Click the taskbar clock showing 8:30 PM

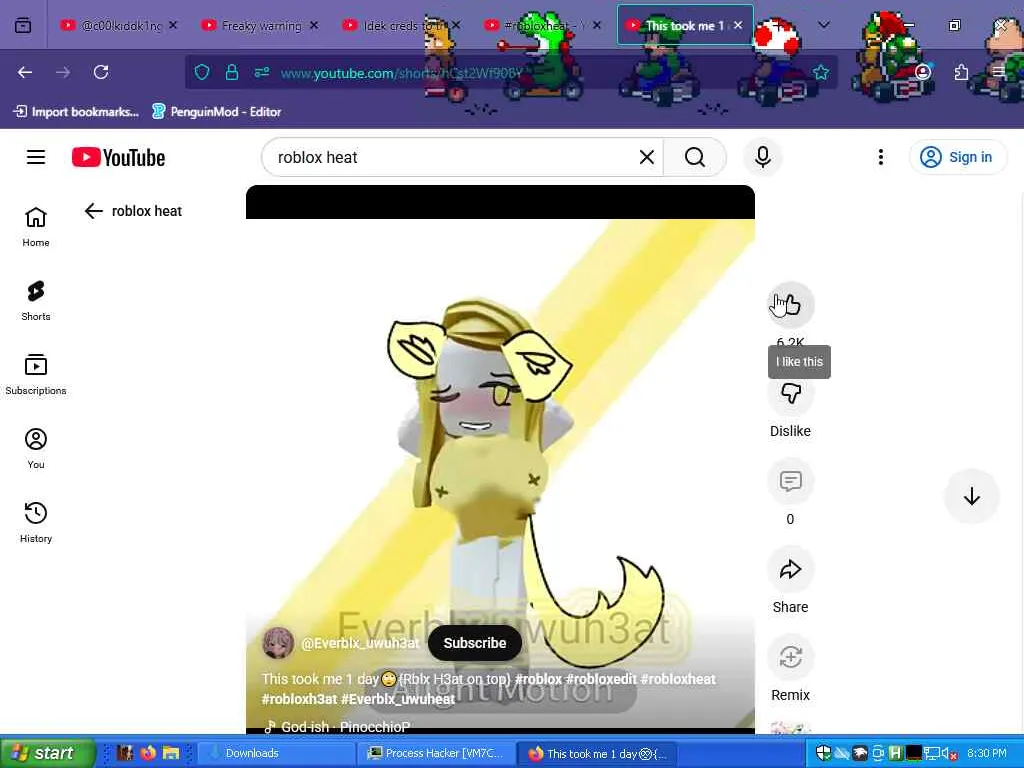[987, 753]
